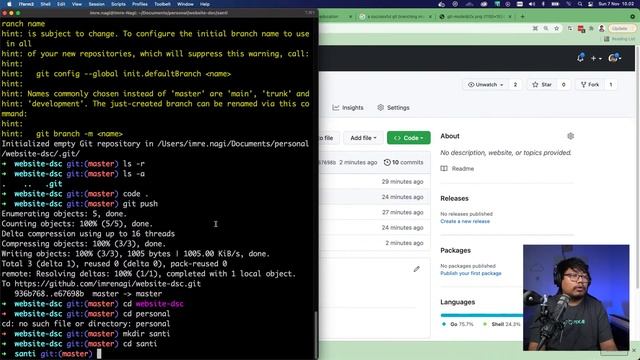Image resolution: width=640 pixels, height=360 pixels.
Task: Click '27 minutes ago' file row
Action: (x=374, y=212)
